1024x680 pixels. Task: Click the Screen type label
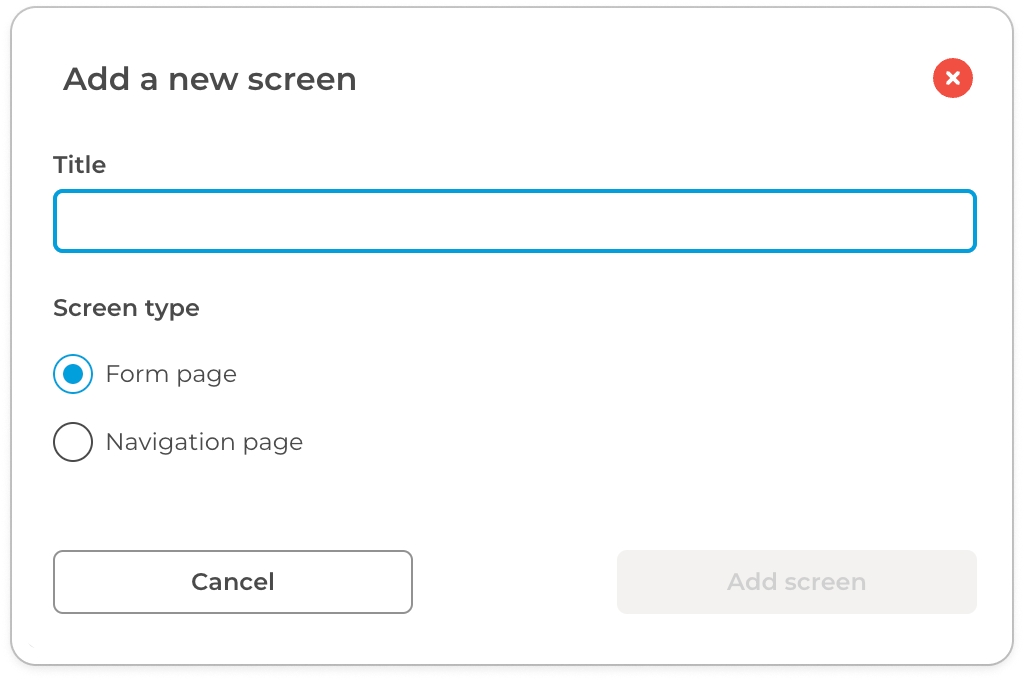(126, 308)
